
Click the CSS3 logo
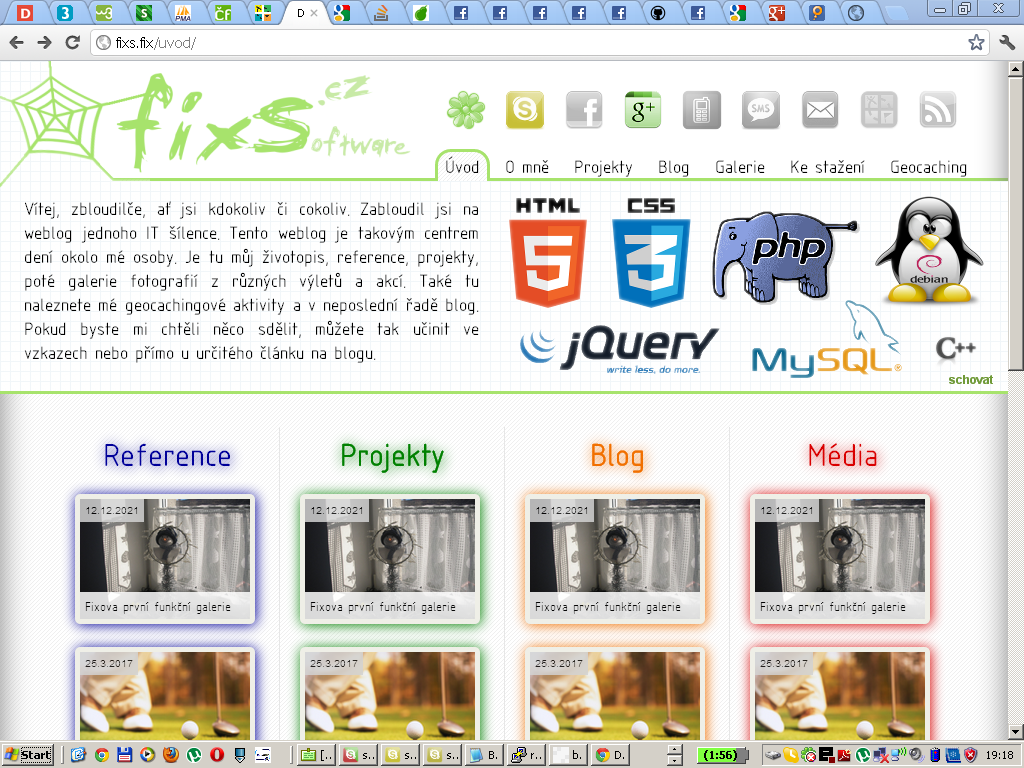coord(650,252)
